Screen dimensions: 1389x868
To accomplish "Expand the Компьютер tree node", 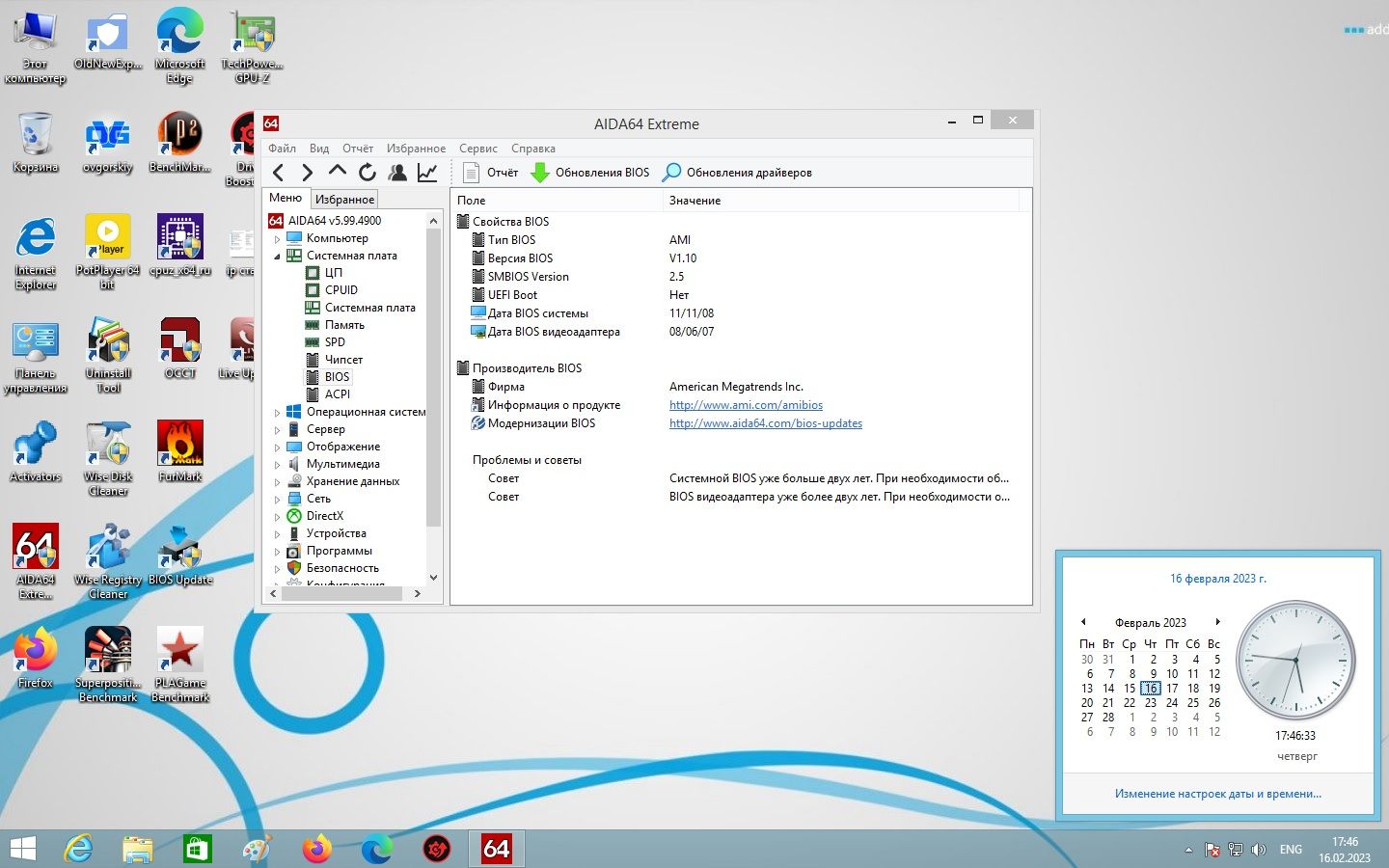I will [x=278, y=238].
